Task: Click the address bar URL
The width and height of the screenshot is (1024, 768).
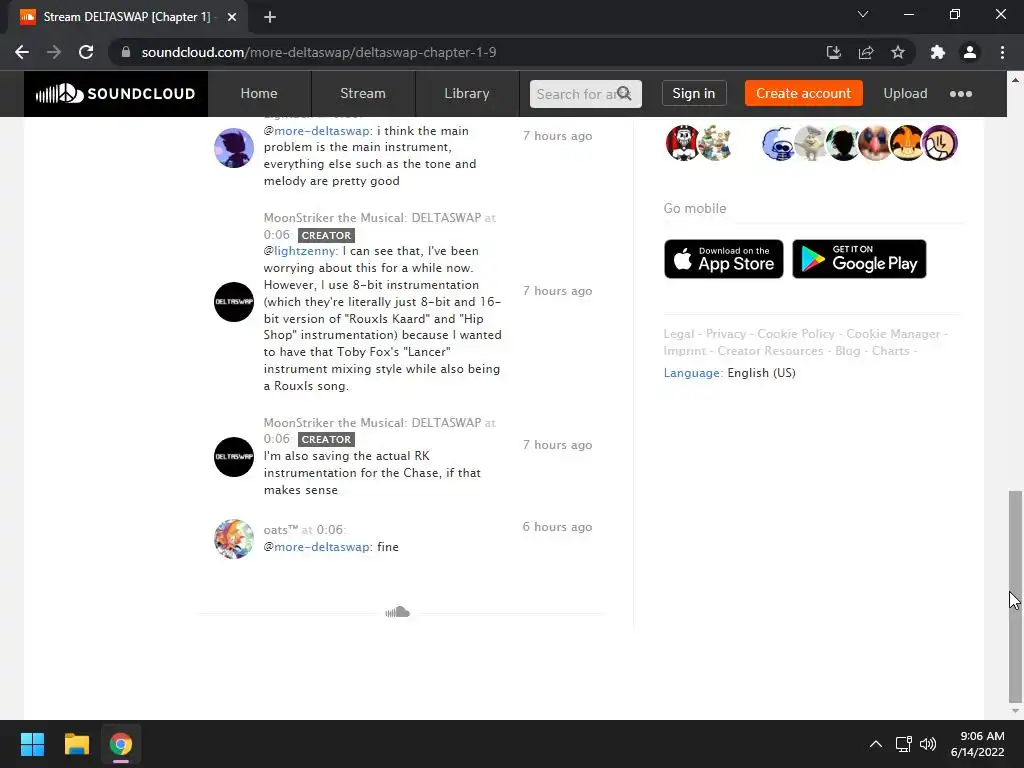Action: 319,52
